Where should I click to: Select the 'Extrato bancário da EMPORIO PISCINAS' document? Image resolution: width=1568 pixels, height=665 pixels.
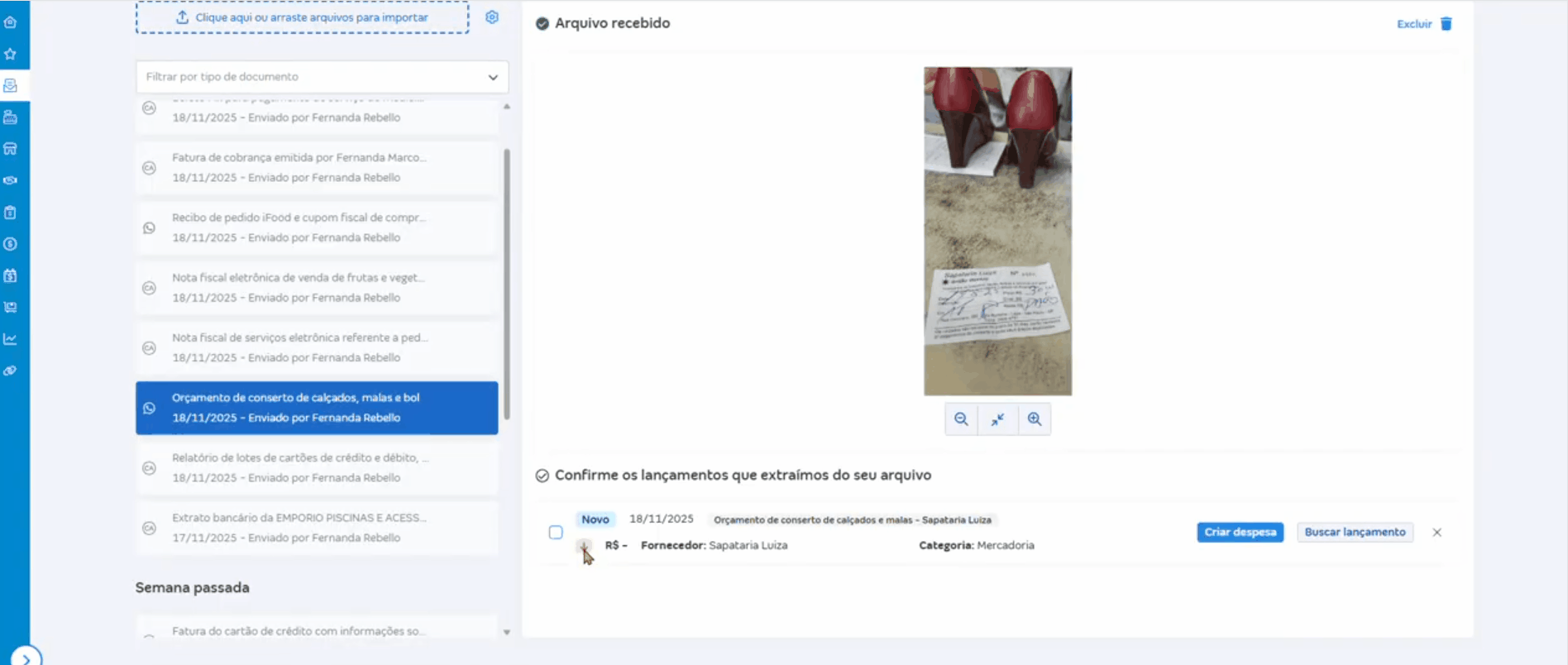click(317, 529)
